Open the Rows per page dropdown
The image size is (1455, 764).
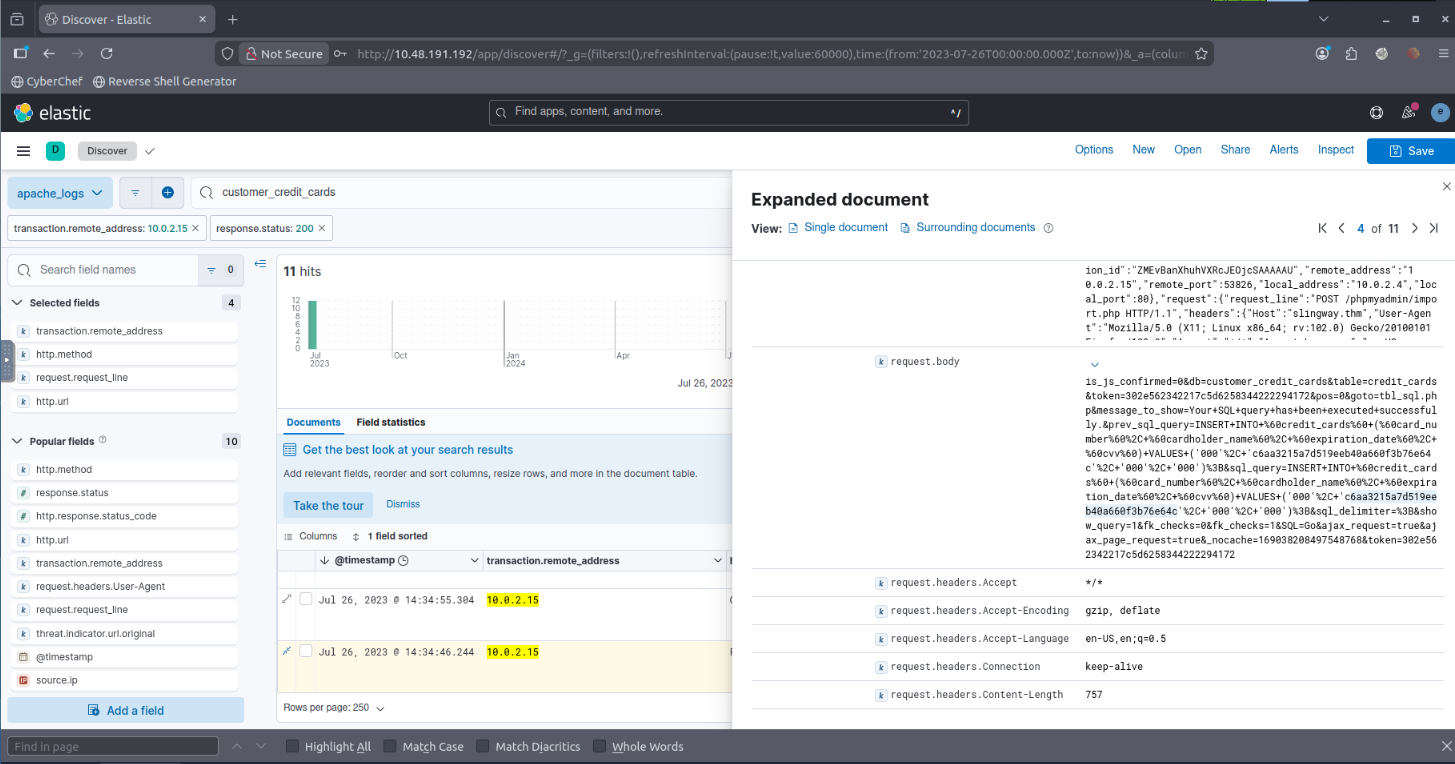pos(334,708)
